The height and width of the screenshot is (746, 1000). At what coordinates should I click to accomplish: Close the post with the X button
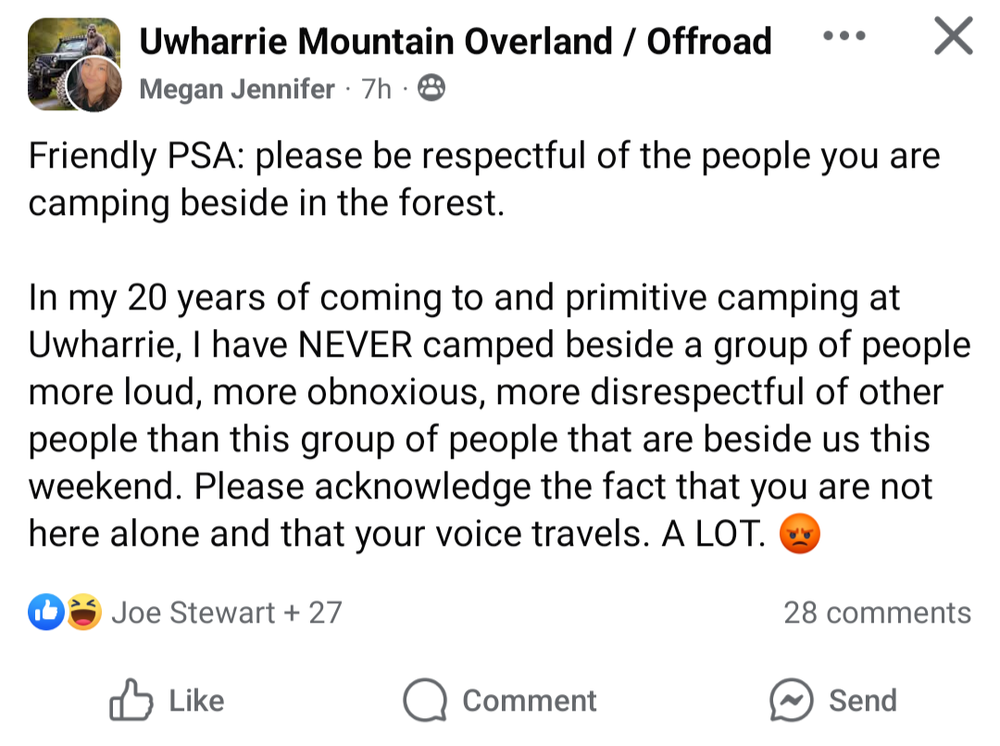click(x=952, y=37)
